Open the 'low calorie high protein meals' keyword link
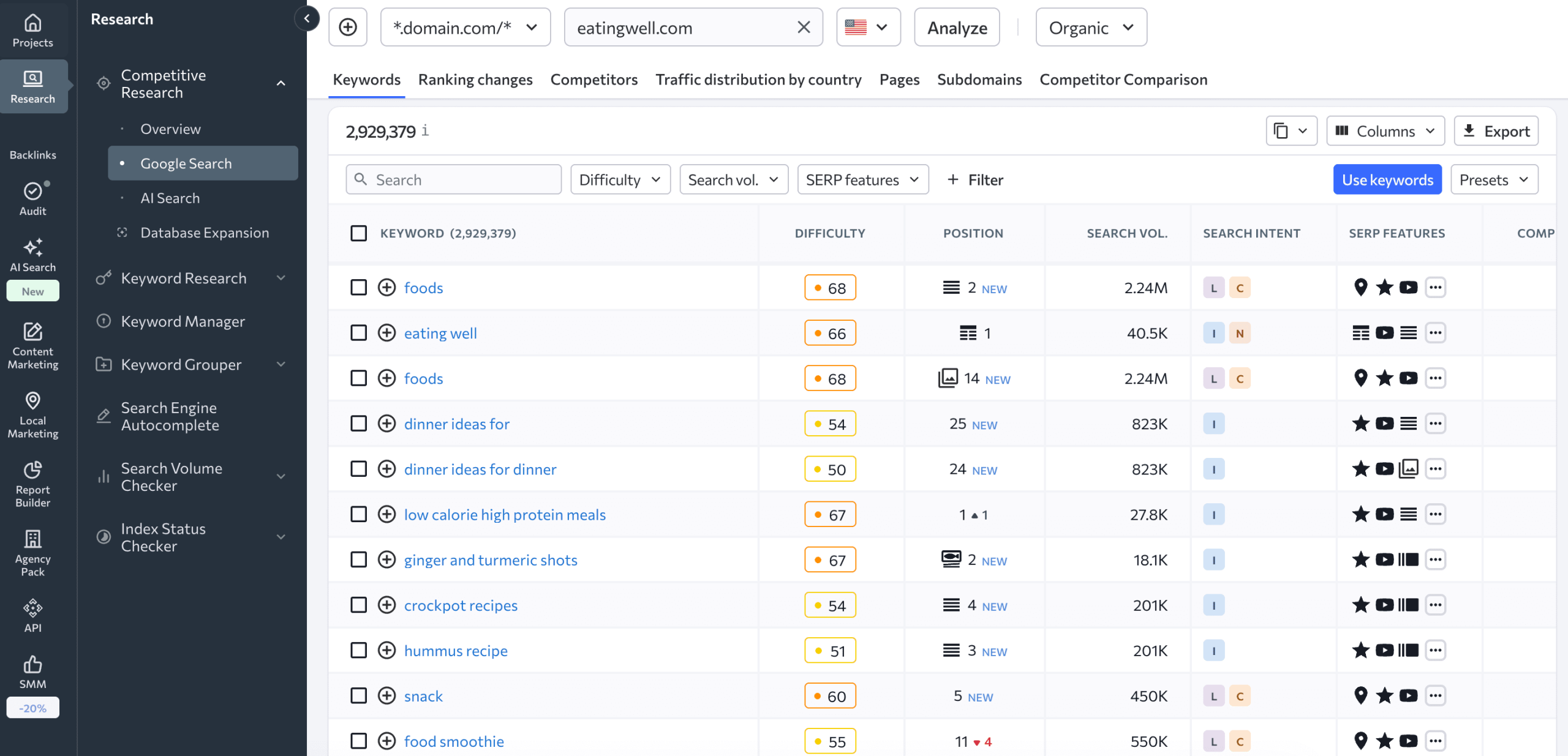The height and width of the screenshot is (756, 1568). tap(504, 514)
